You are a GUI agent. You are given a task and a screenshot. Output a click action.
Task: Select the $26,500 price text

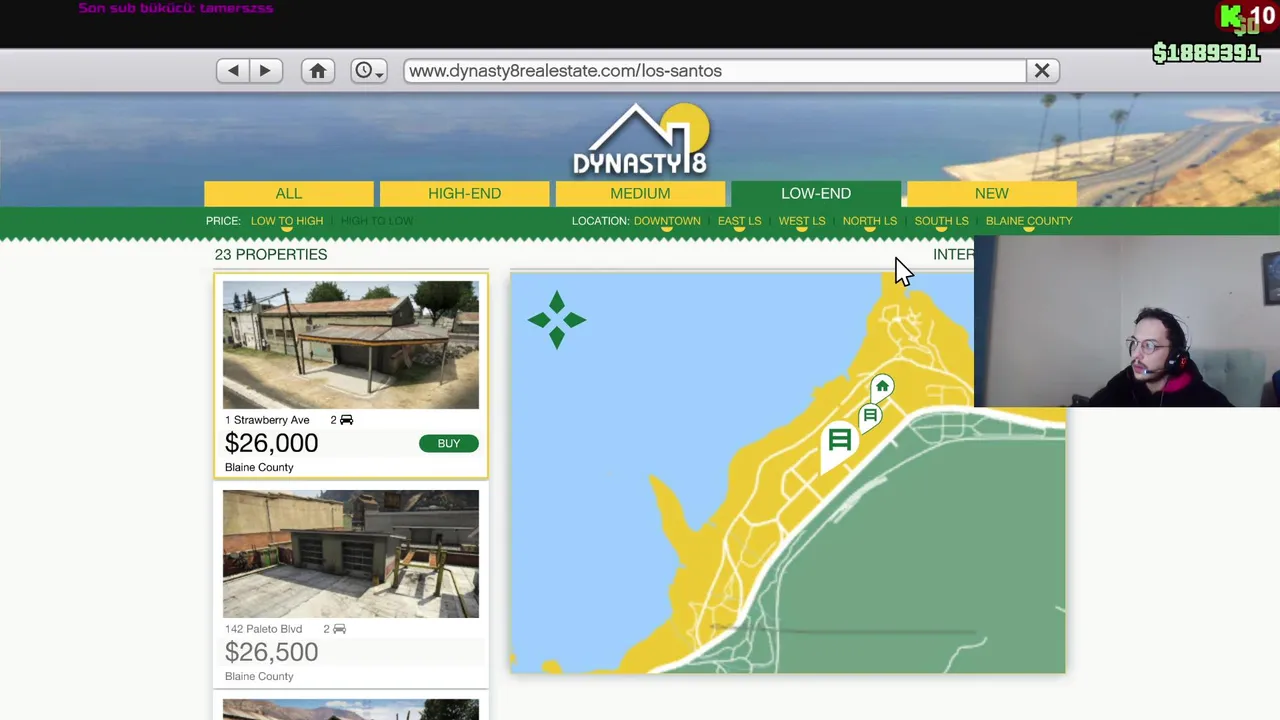click(272, 652)
